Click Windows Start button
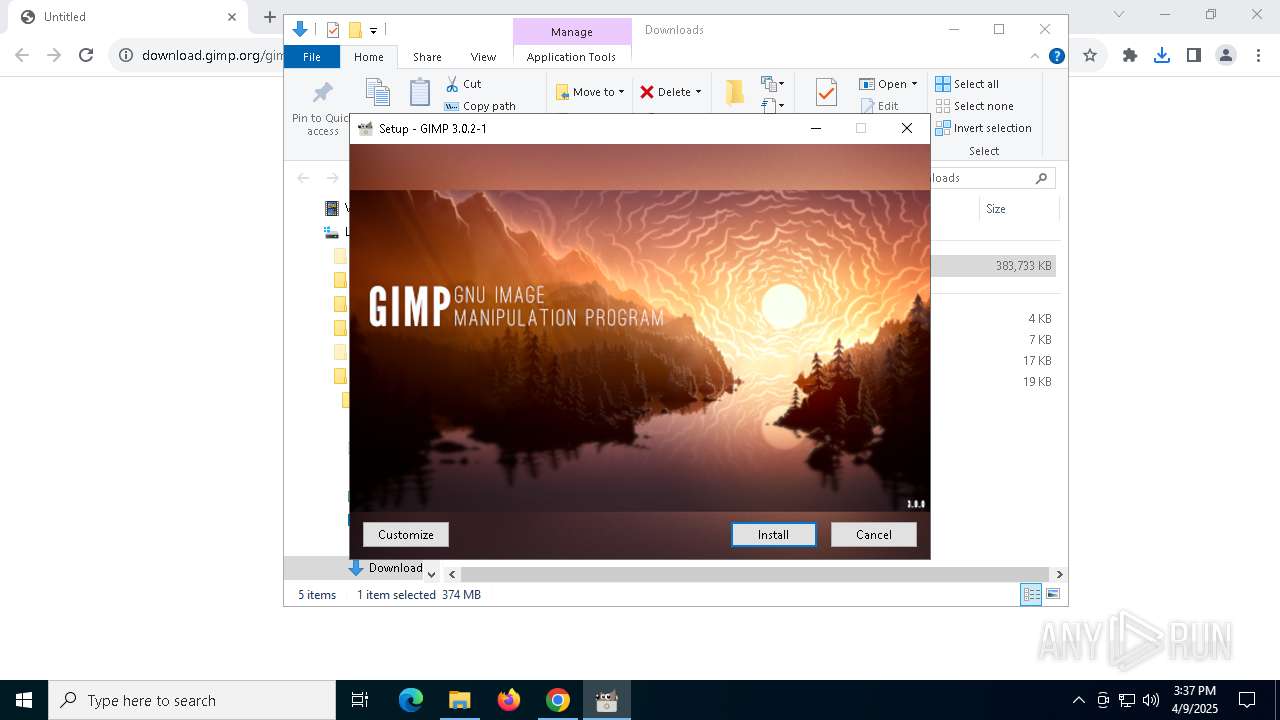 (x=24, y=700)
